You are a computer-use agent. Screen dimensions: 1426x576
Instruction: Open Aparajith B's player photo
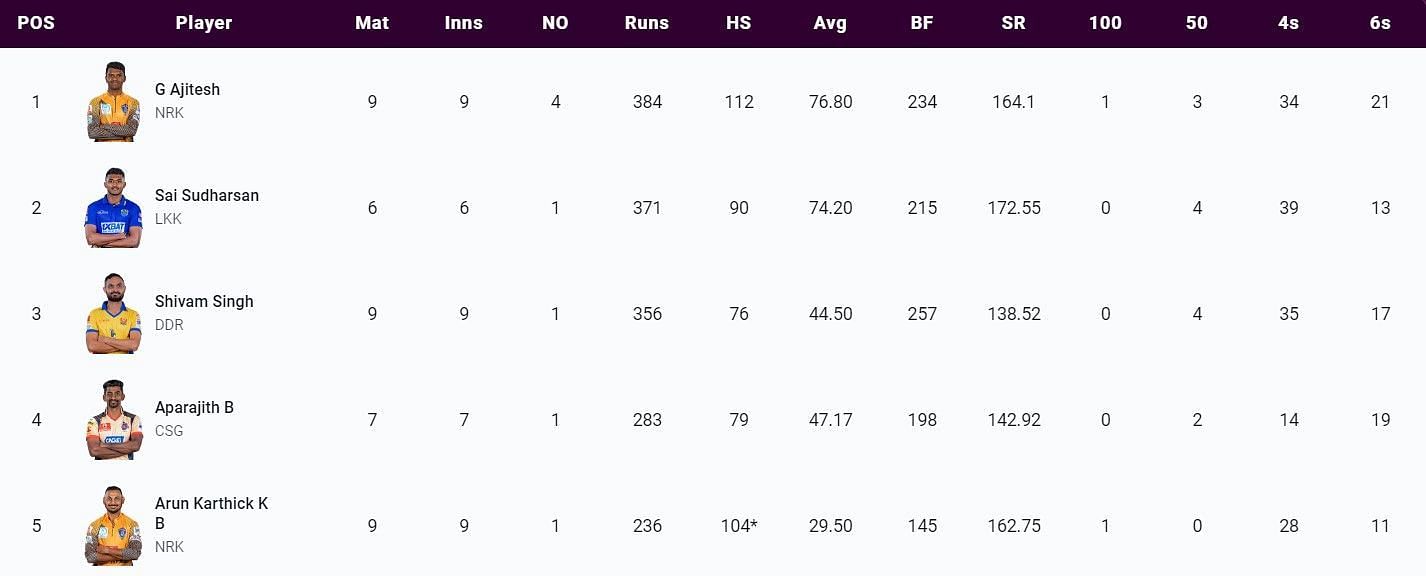pyautogui.click(x=113, y=420)
